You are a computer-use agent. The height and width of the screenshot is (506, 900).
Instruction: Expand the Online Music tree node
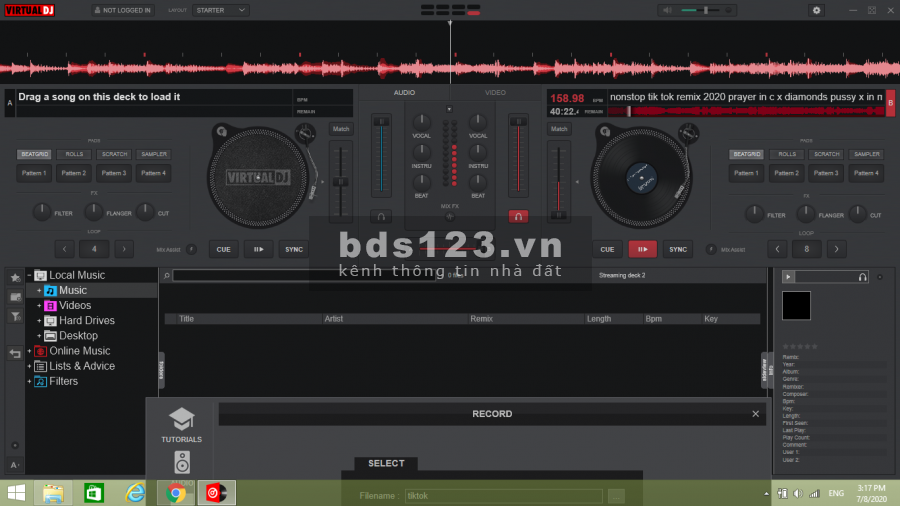pos(29,351)
